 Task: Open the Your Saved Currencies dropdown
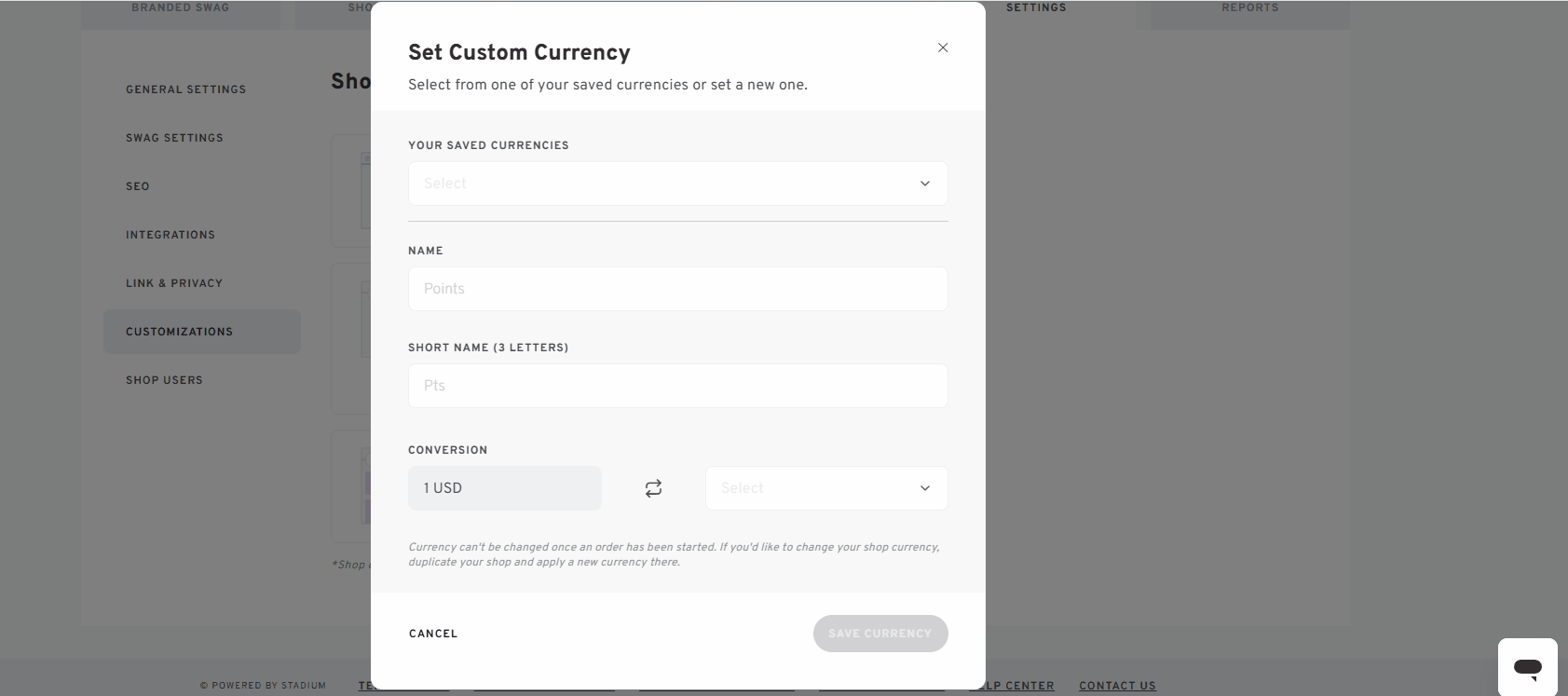[677, 184]
